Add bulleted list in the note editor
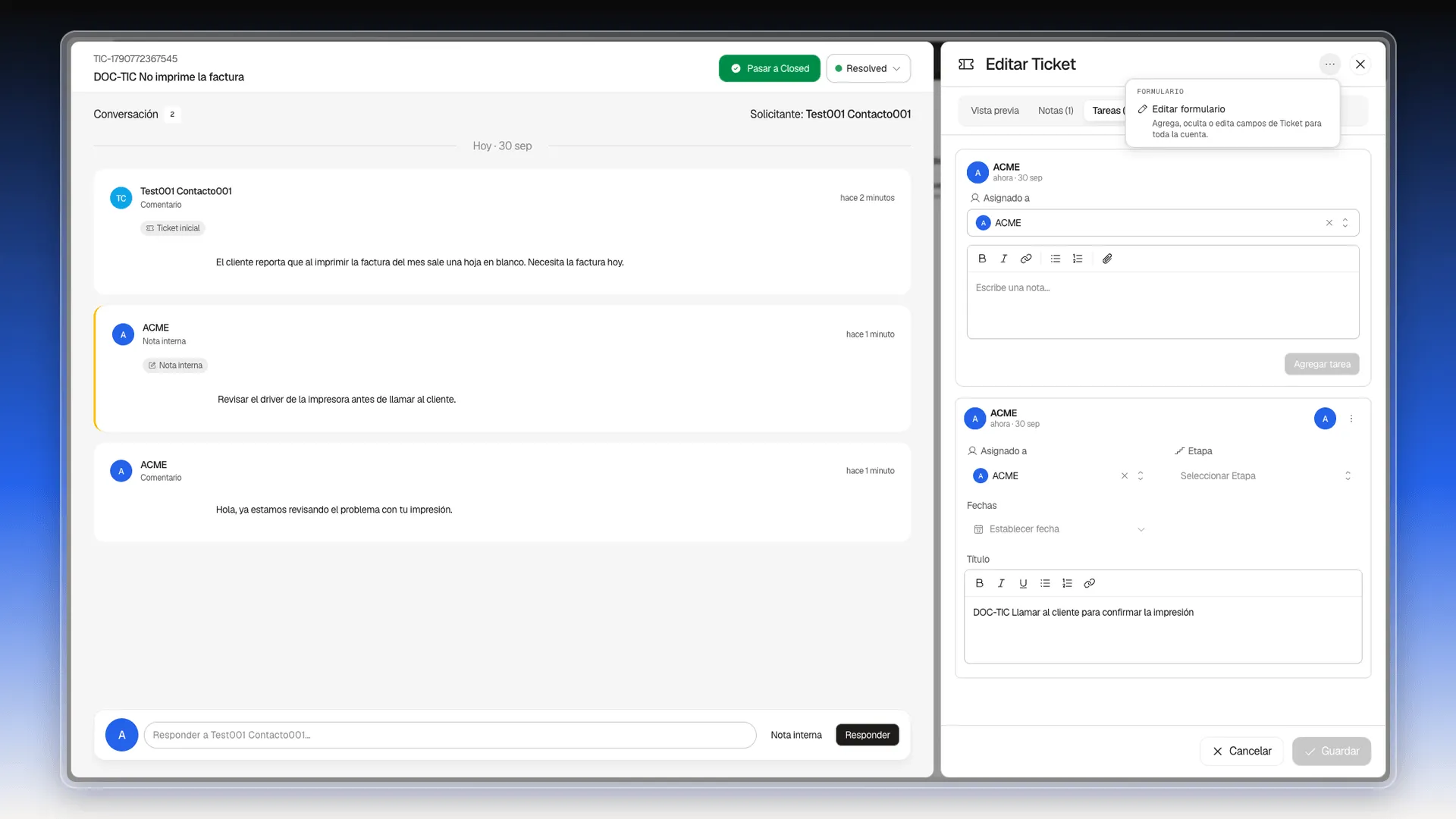 click(1055, 259)
